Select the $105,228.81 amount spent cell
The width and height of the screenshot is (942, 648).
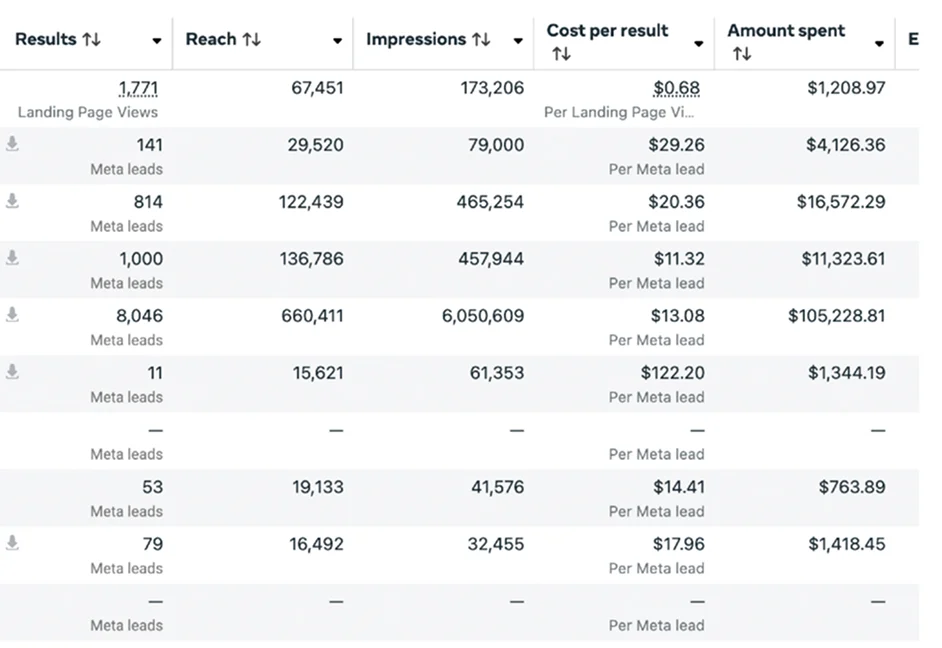pos(836,316)
